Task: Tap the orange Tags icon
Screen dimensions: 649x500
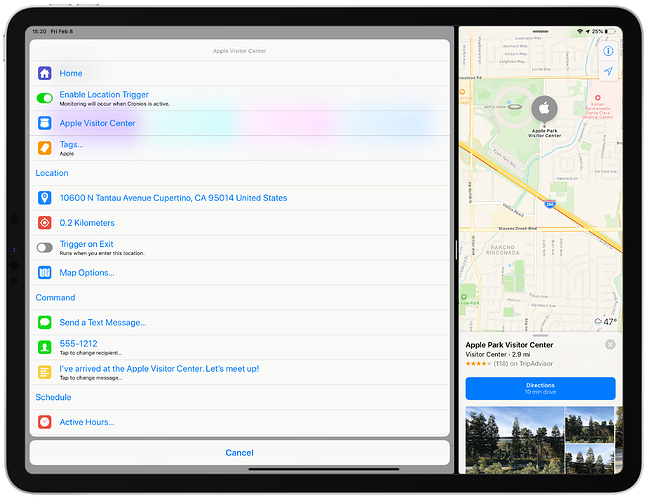Action: click(45, 148)
